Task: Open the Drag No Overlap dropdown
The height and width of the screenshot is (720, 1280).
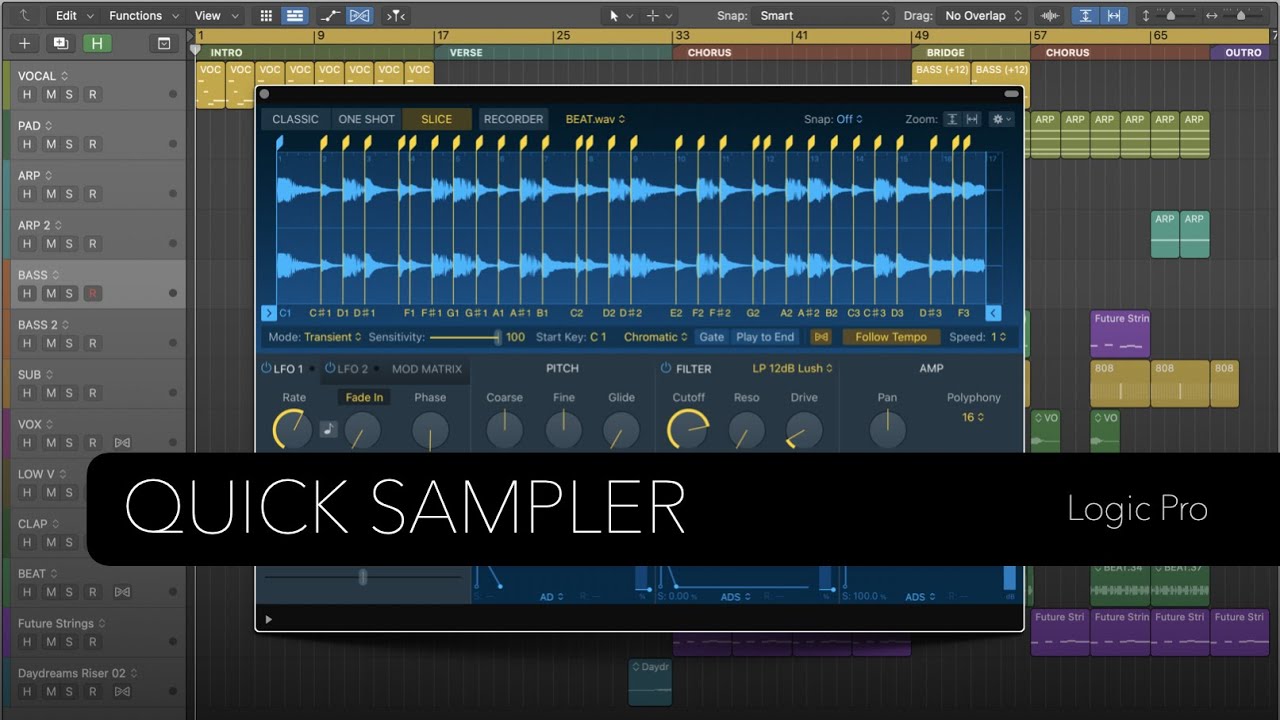Action: [984, 15]
